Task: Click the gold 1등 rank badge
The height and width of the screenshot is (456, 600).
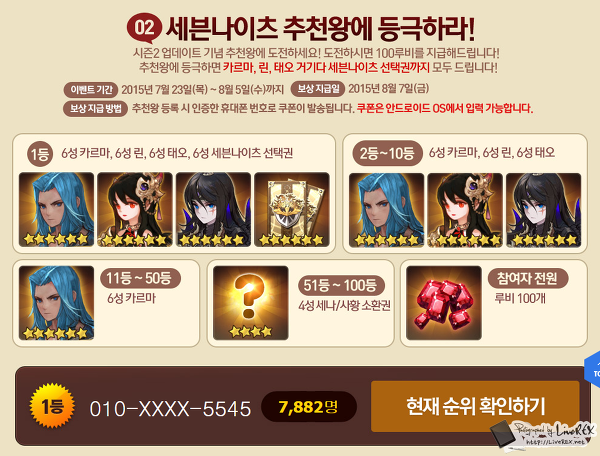Action: [x=52, y=406]
